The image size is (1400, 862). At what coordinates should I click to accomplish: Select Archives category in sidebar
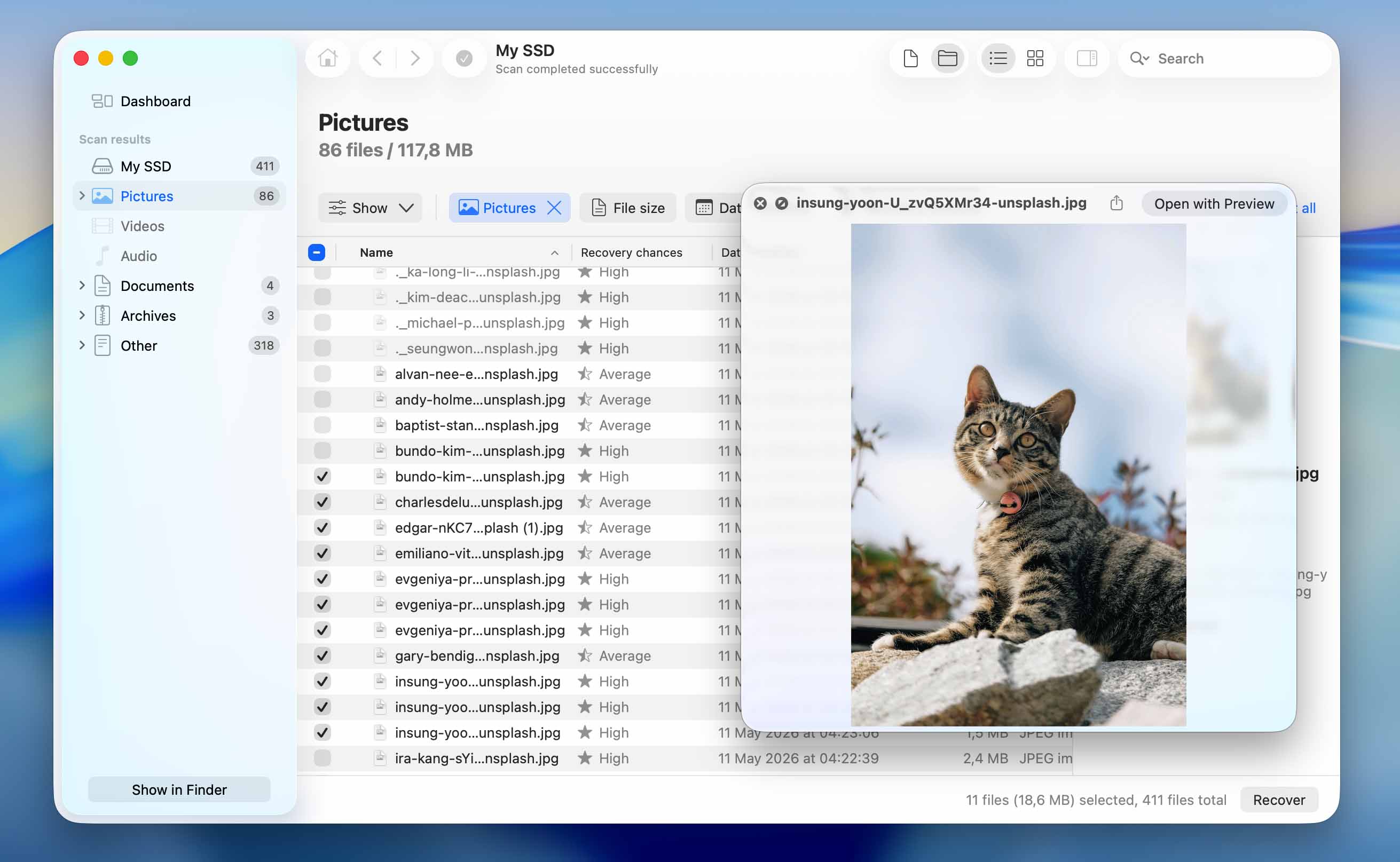pos(179,315)
